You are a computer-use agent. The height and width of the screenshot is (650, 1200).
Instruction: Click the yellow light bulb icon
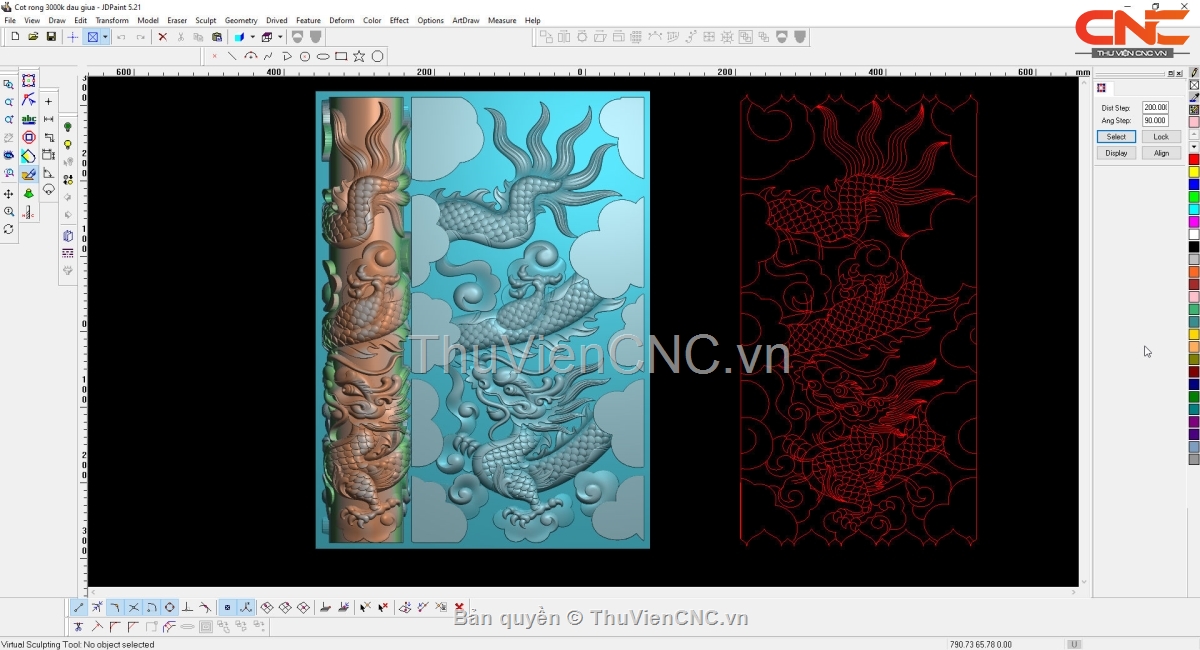click(x=68, y=145)
